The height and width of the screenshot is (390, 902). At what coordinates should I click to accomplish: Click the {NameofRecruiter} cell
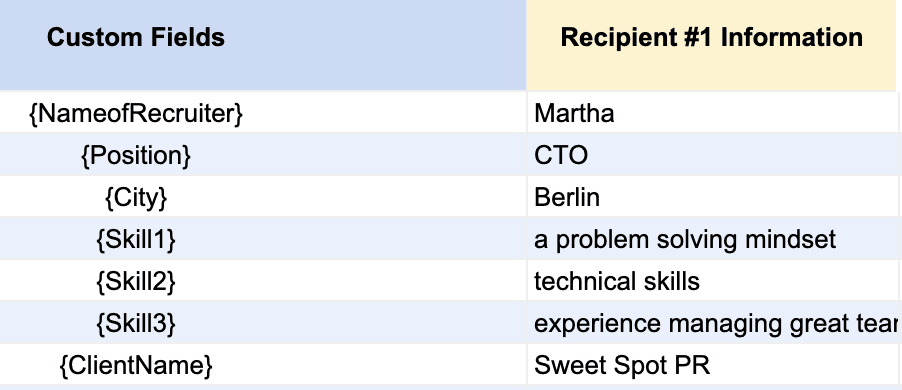click(263, 113)
